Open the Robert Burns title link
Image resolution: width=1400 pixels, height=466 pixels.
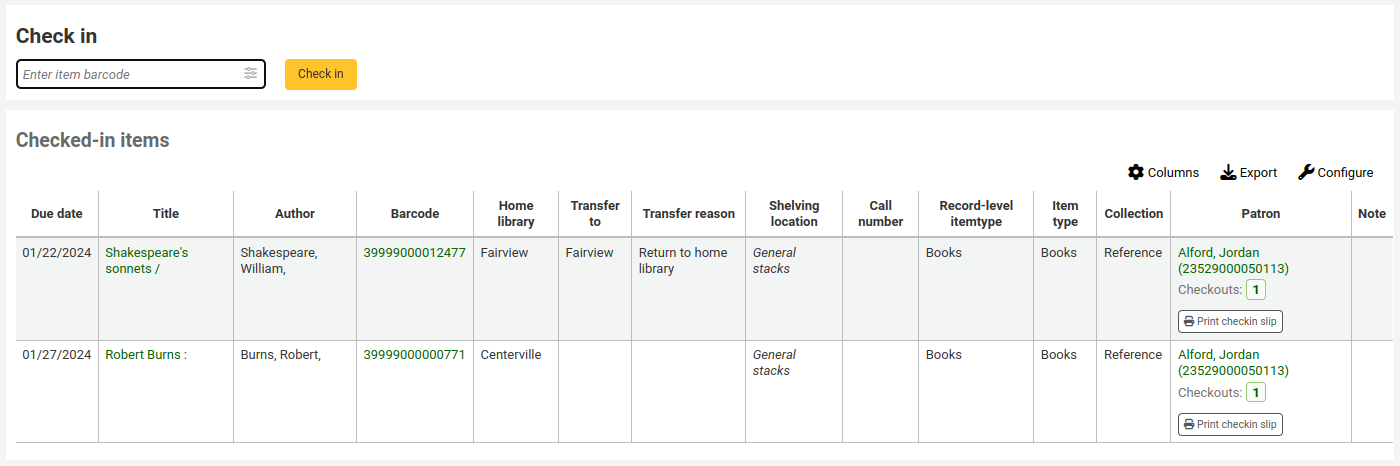click(146, 355)
